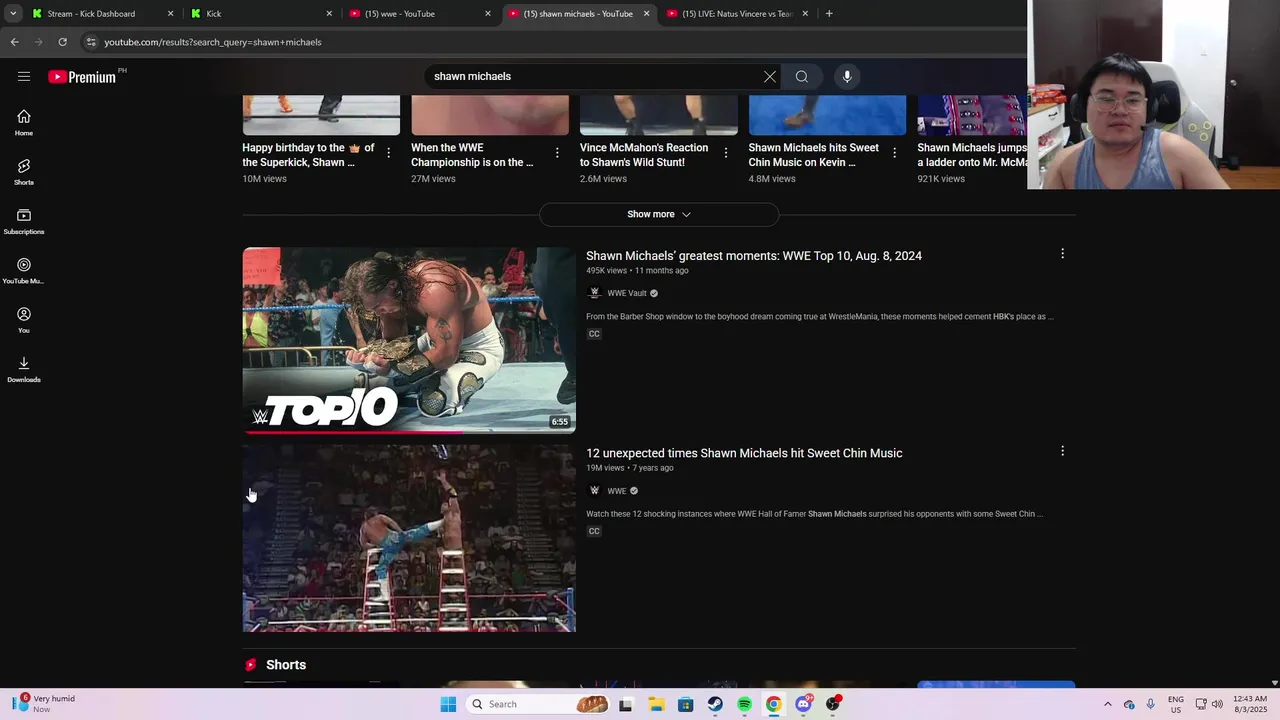The width and height of the screenshot is (1280, 720).
Task: Open Shawn Michaels hits Sweet Chin short title
Action: coord(814,155)
